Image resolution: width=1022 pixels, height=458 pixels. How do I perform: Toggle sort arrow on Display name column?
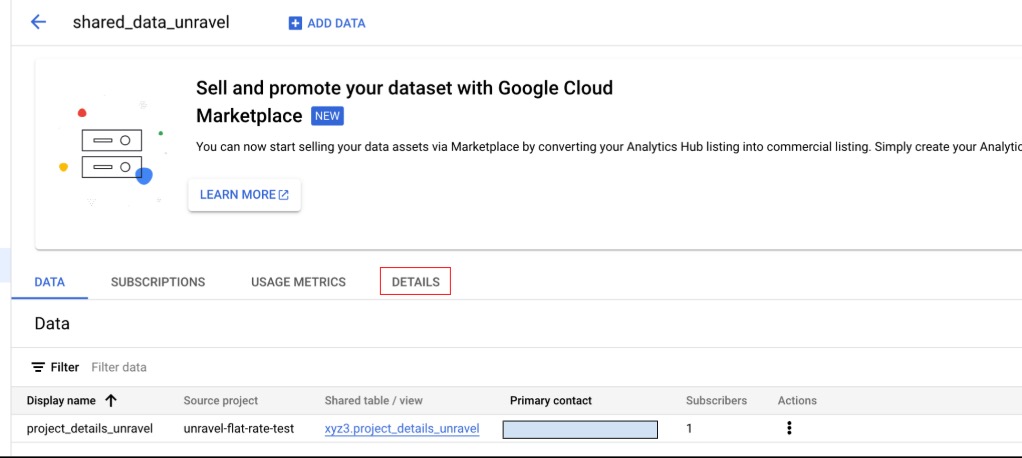(111, 401)
